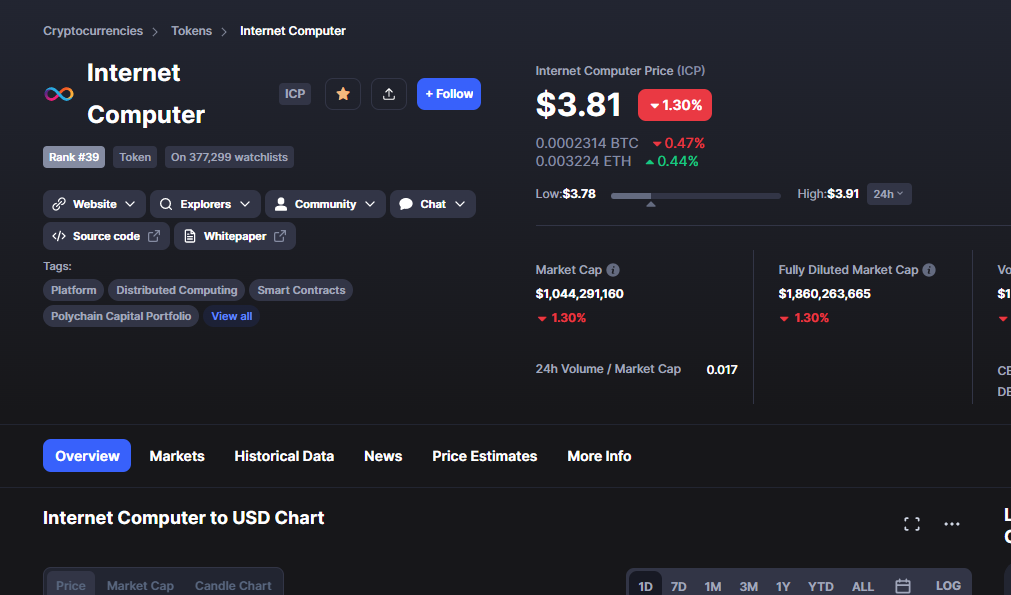
Task: Set chart range to 1Y
Action: tap(783, 586)
